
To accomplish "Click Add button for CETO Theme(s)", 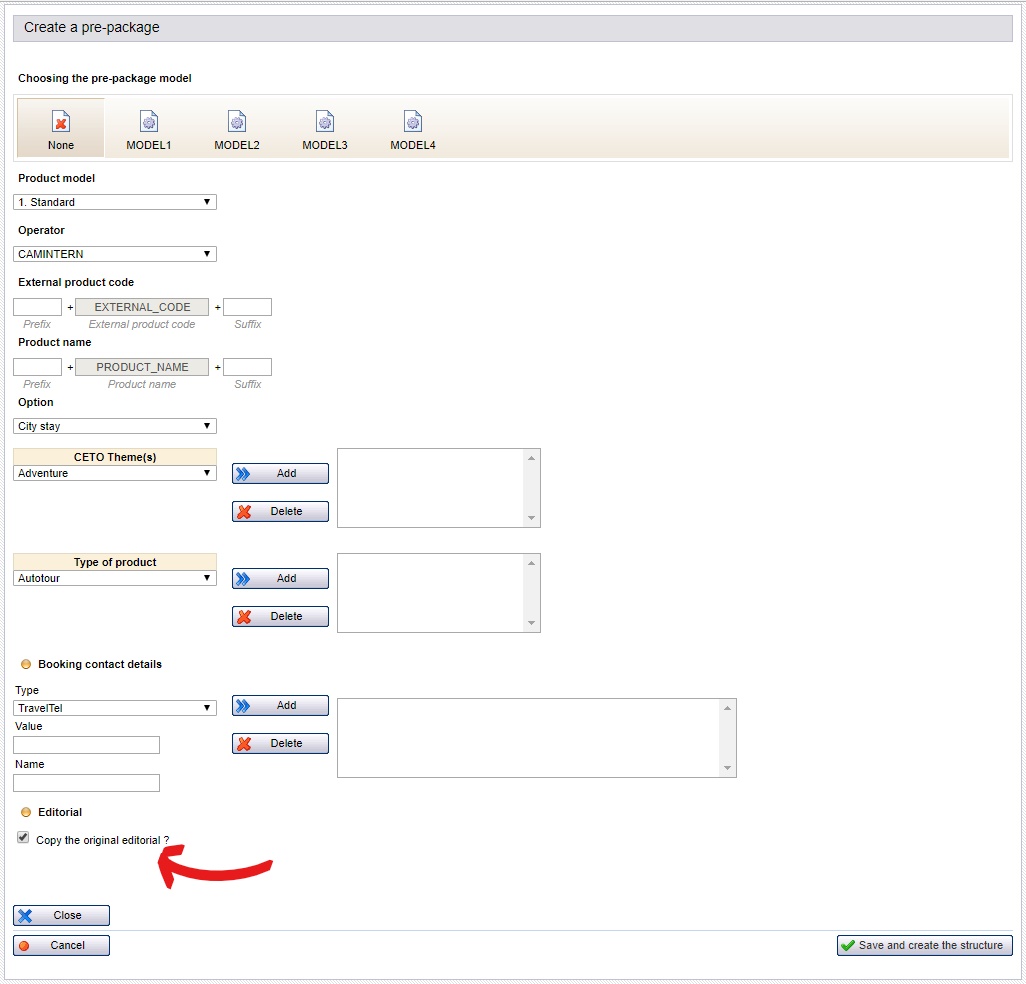I will pyautogui.click(x=280, y=474).
